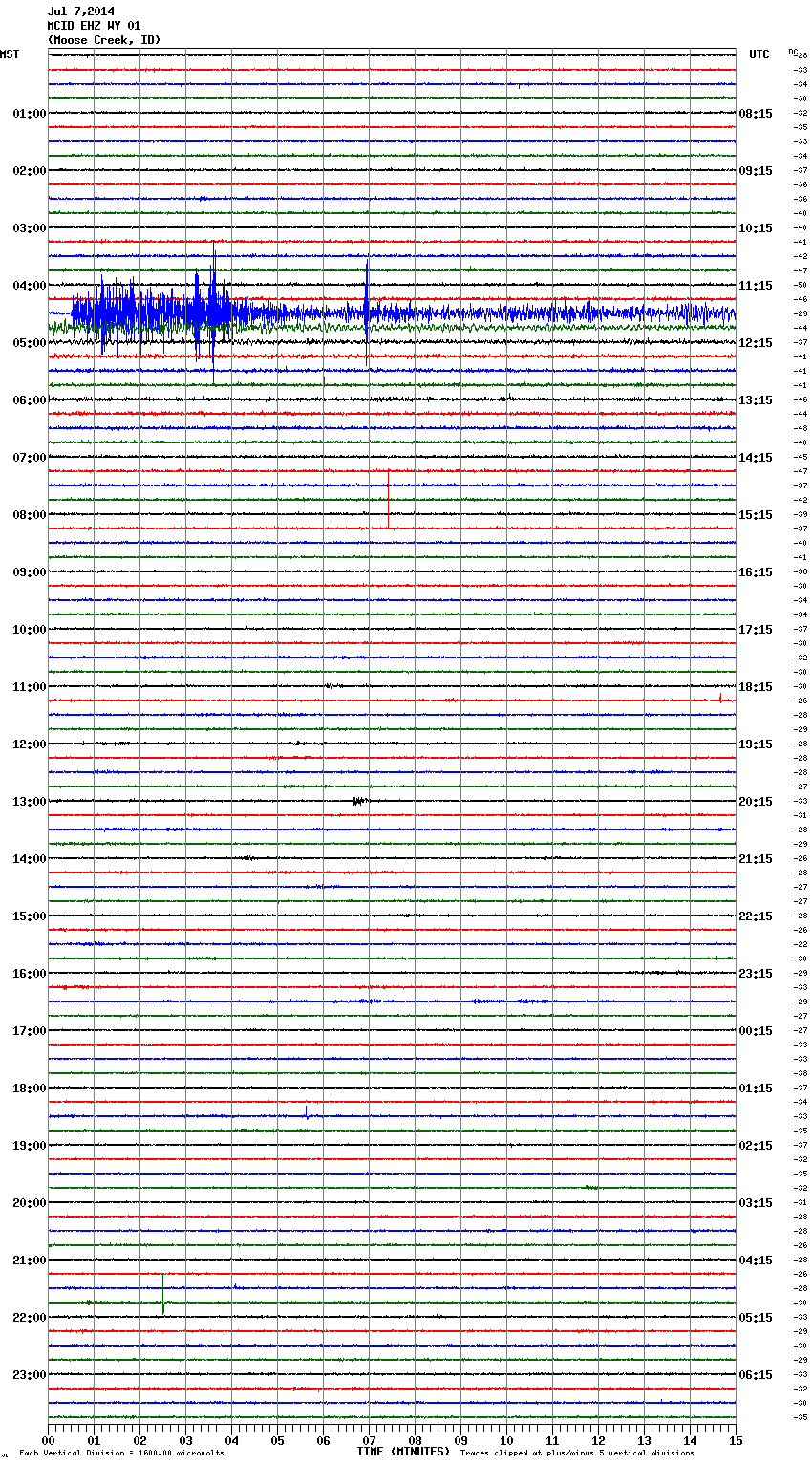Click the 06:15 UTC time label
This screenshot has height=1466, width=812.
click(756, 1375)
